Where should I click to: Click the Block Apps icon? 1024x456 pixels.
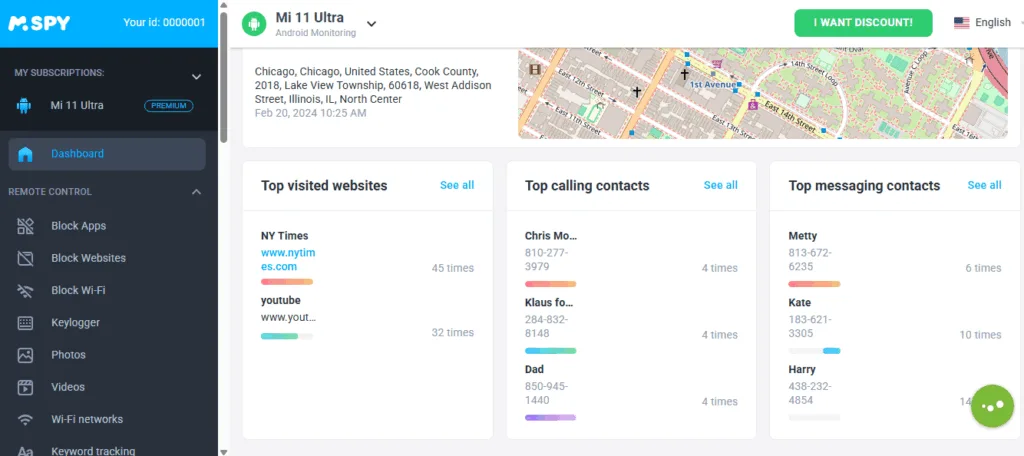(x=25, y=226)
